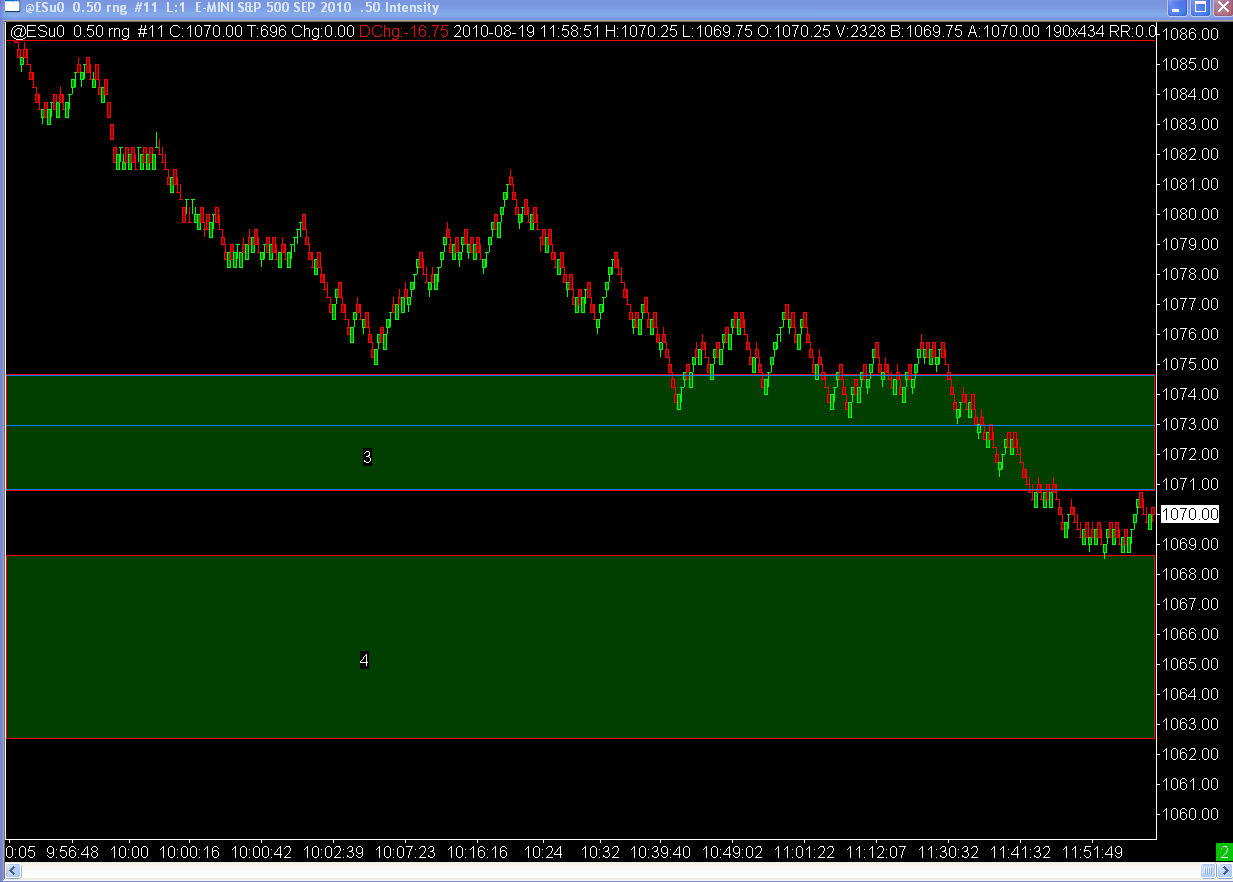1233x882 pixels.
Task: Click the 10:00:16 time axis label
Action: click(189, 852)
